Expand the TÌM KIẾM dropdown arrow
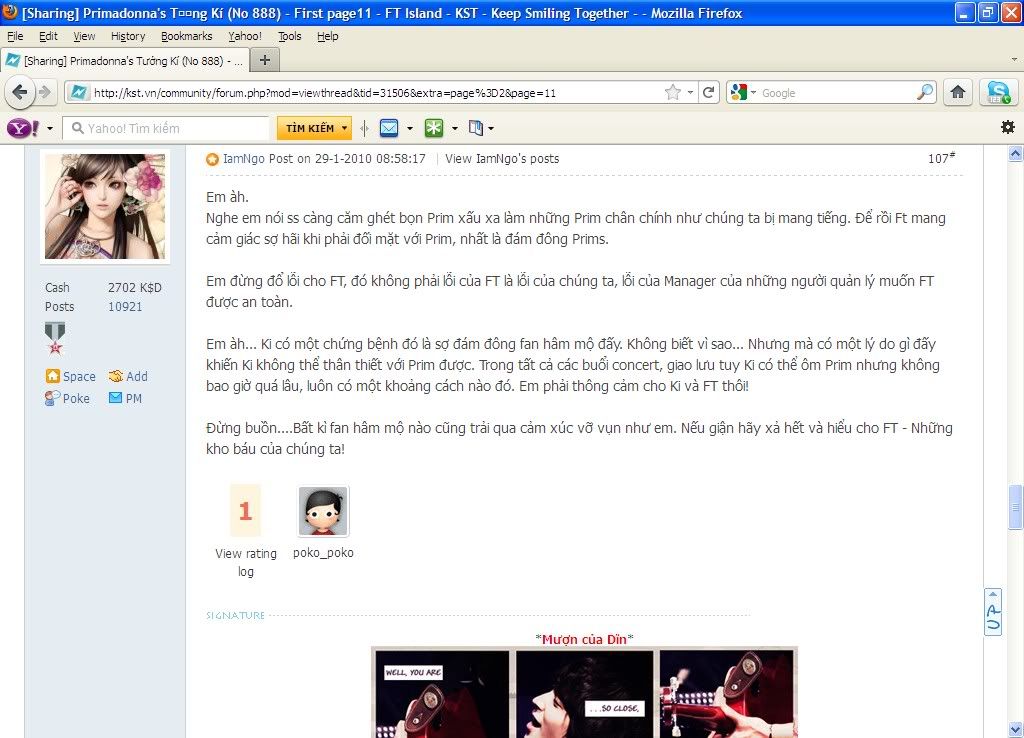The image size is (1024, 738). [x=344, y=128]
